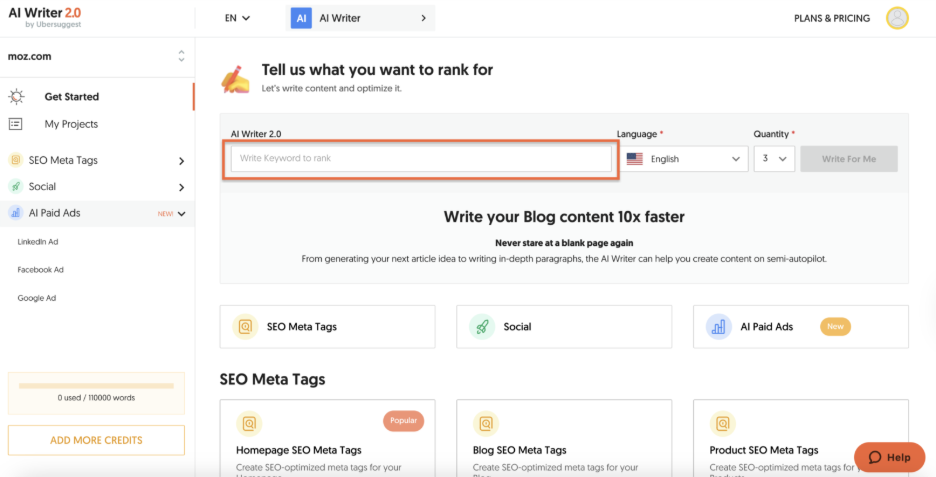Image resolution: width=936 pixels, height=477 pixels.
Task: Click the sidebar Social rocket icon
Action: (x=16, y=186)
